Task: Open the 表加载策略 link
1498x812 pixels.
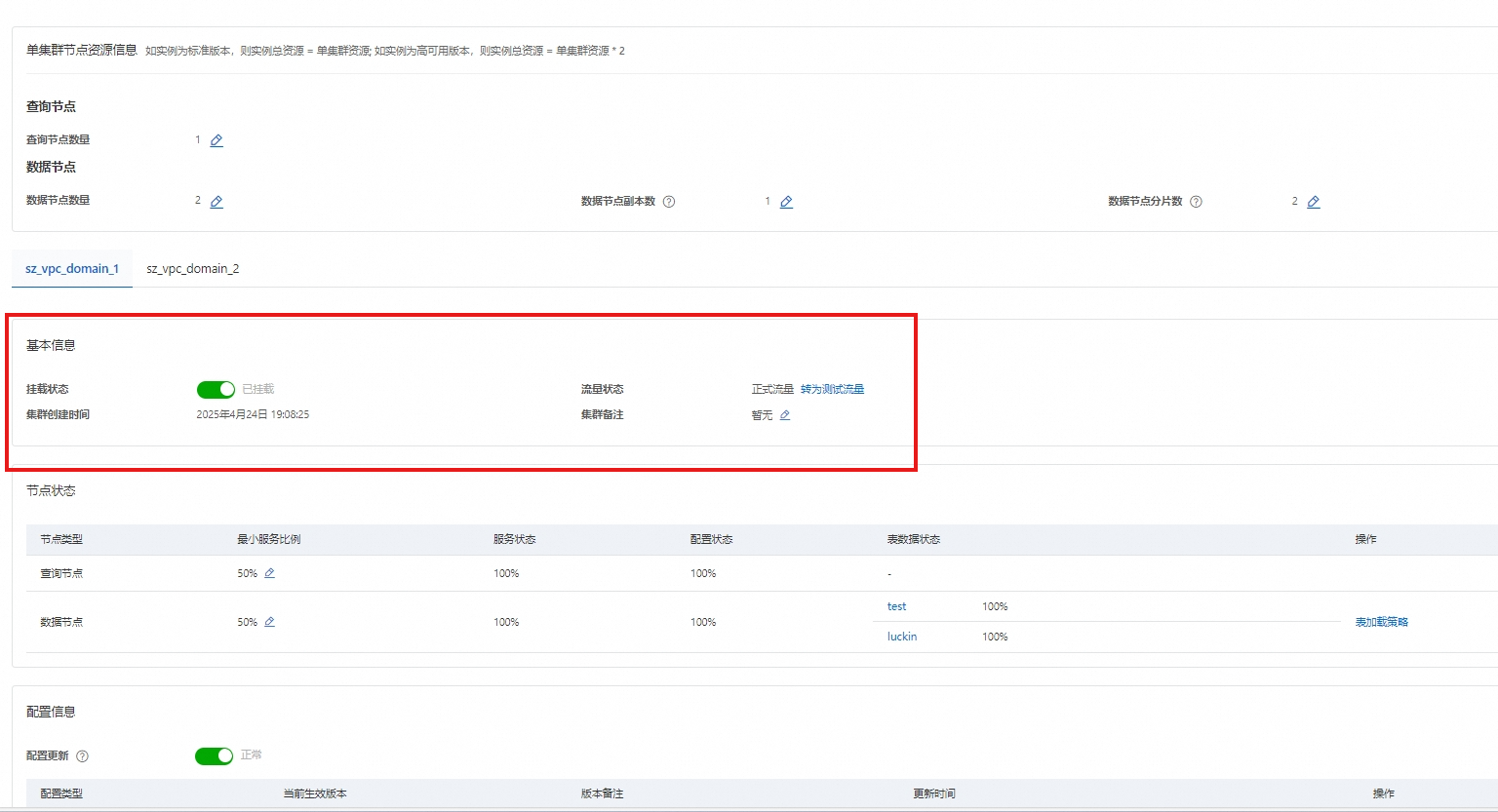Action: pyautogui.click(x=1382, y=622)
